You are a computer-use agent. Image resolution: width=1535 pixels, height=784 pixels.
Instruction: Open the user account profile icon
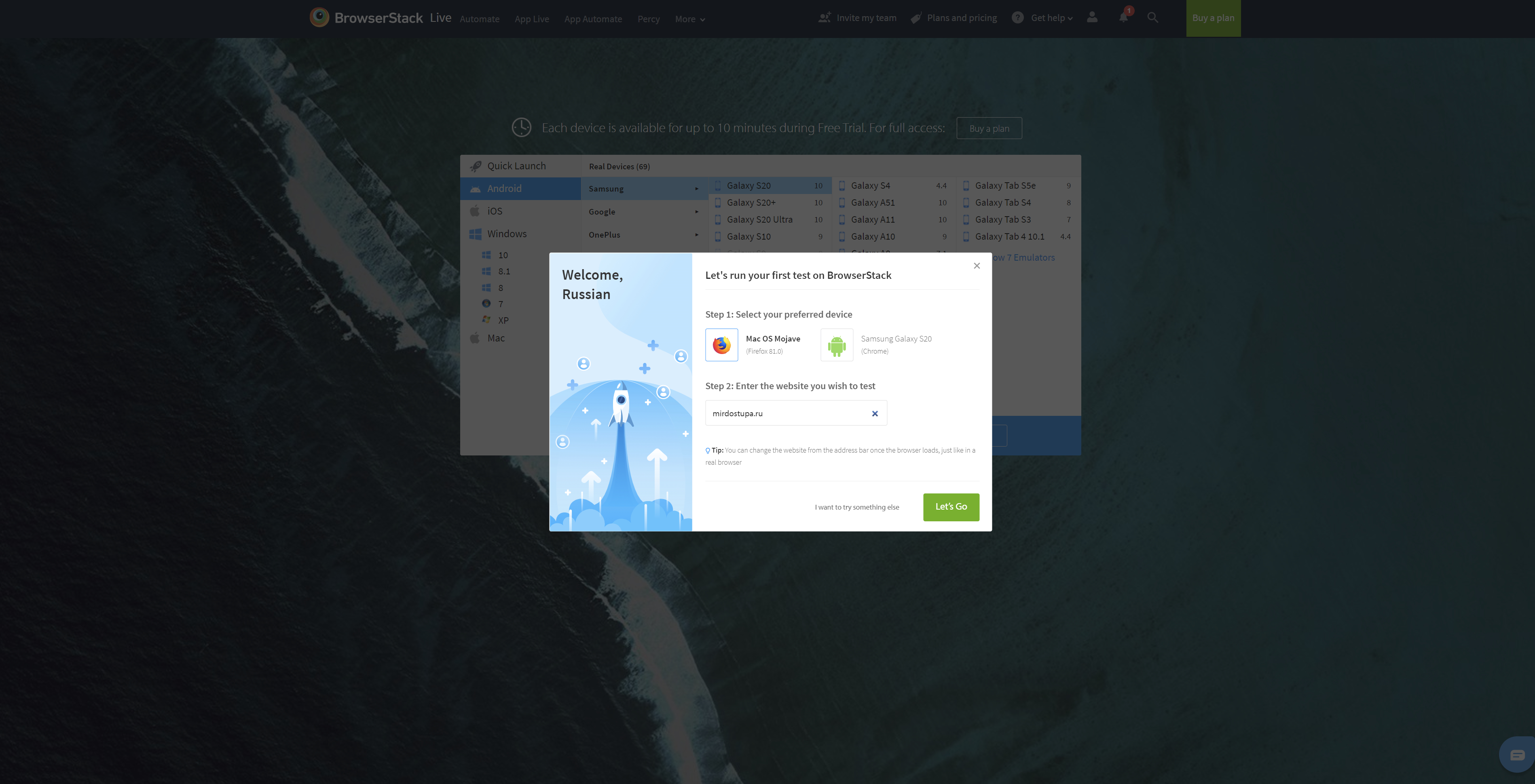pos(1092,17)
